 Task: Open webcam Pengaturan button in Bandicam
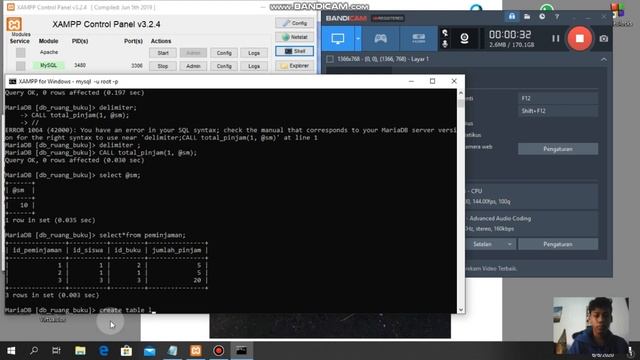pos(558,149)
